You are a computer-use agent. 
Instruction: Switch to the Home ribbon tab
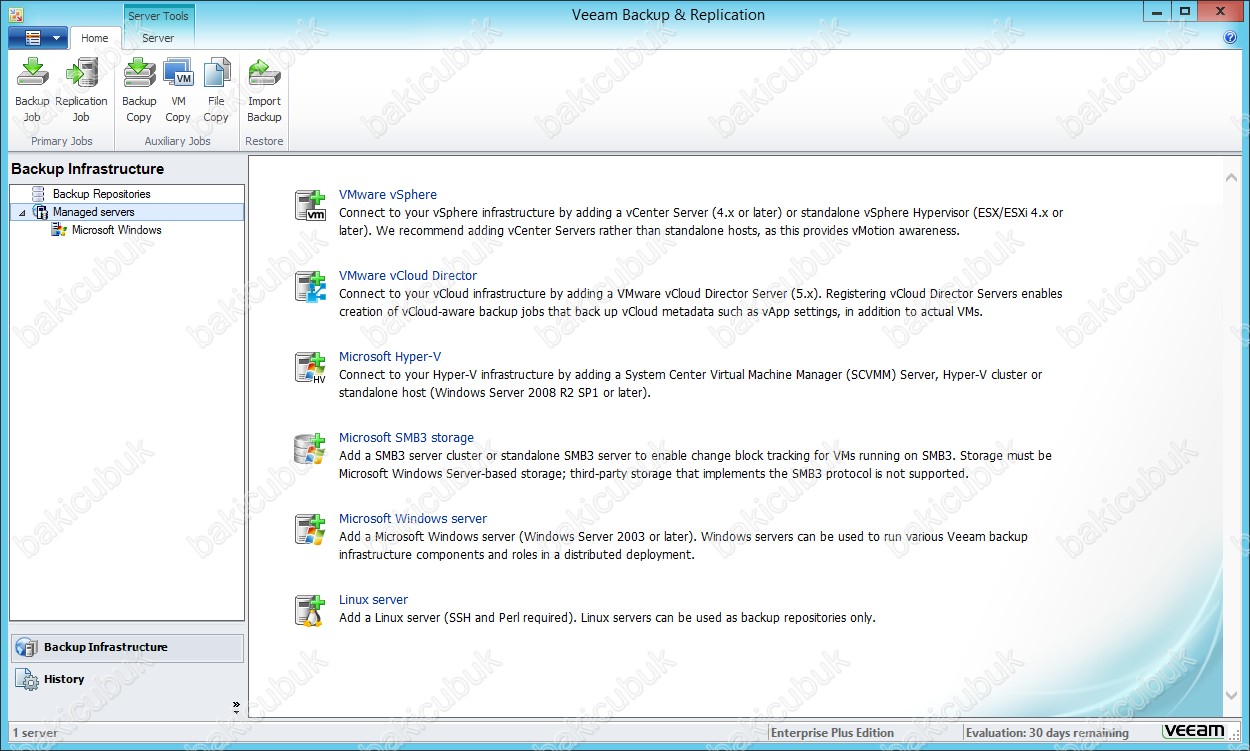pyautogui.click(x=95, y=38)
